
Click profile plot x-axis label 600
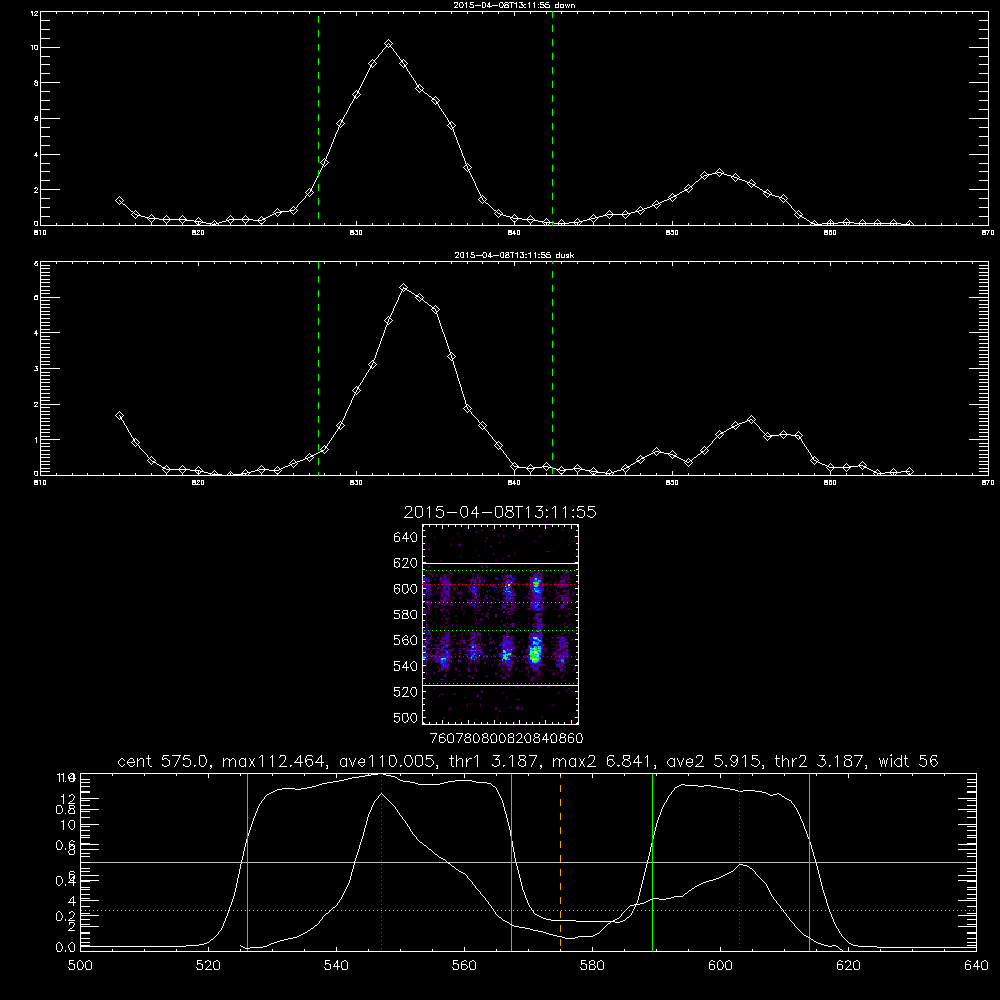[x=720, y=966]
